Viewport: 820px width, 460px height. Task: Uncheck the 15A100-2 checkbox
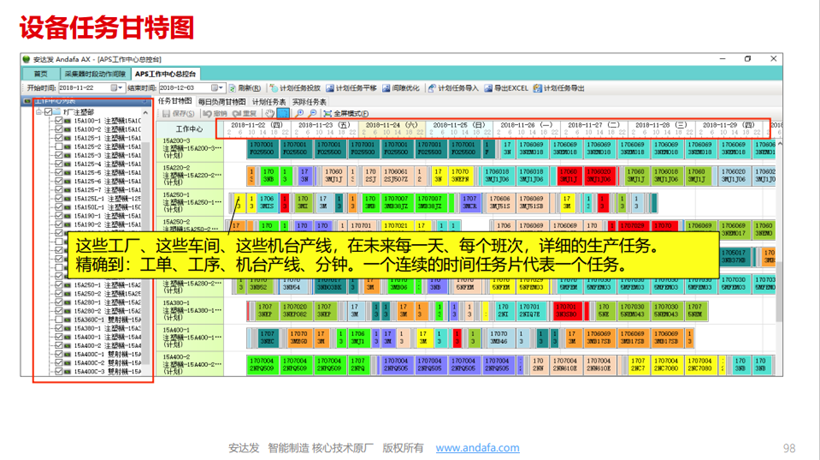coord(59,129)
